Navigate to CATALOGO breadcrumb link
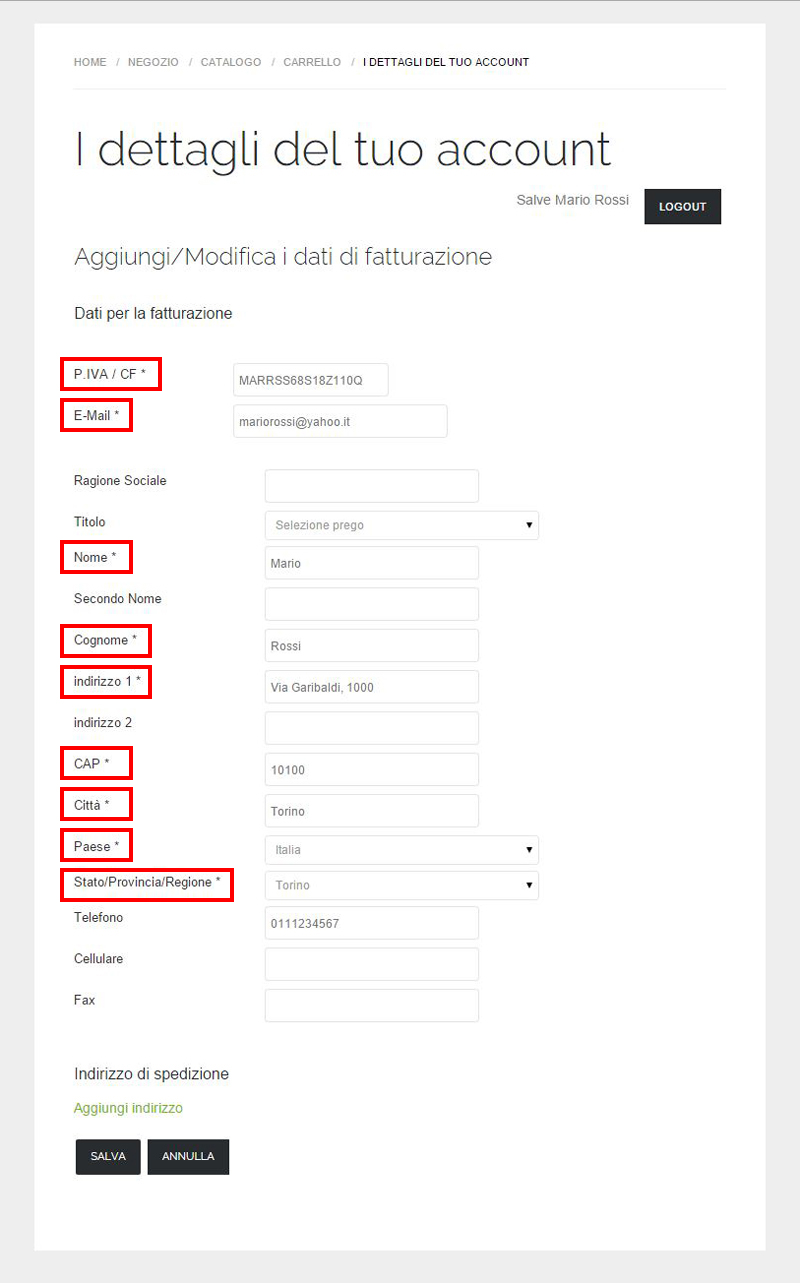This screenshot has width=800, height=1283. pyautogui.click(x=231, y=62)
